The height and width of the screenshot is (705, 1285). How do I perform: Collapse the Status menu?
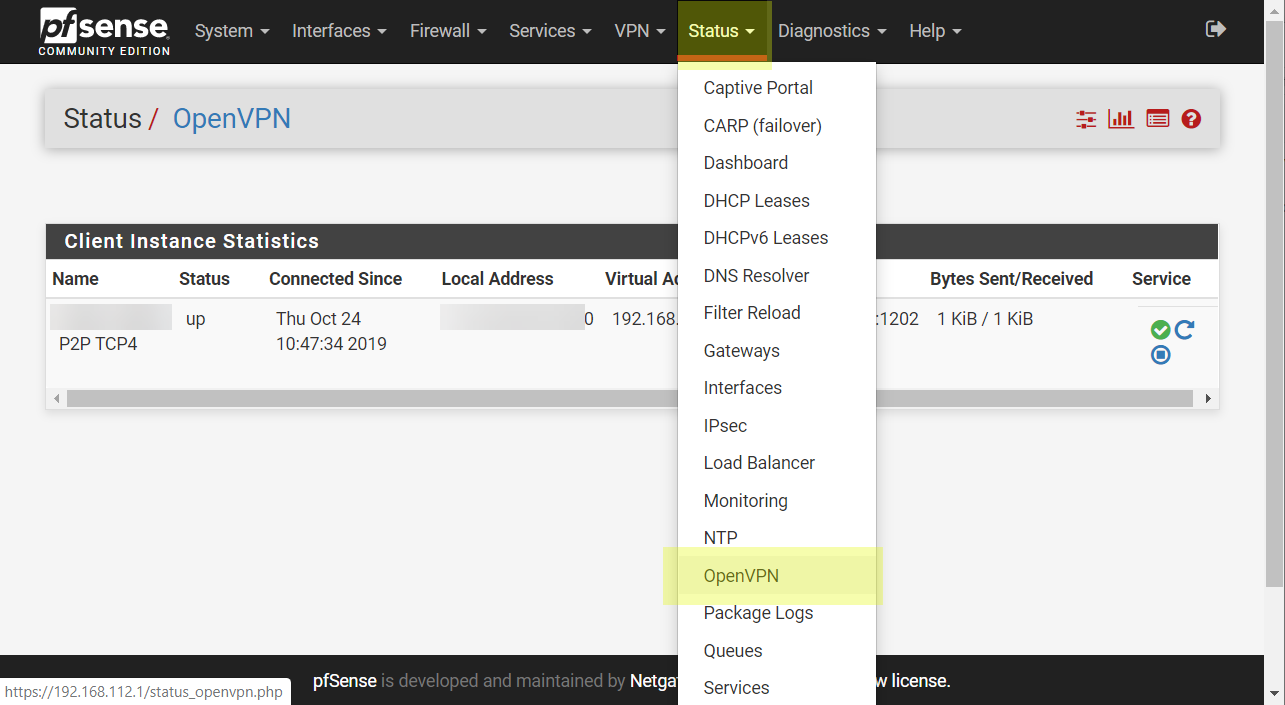722,31
